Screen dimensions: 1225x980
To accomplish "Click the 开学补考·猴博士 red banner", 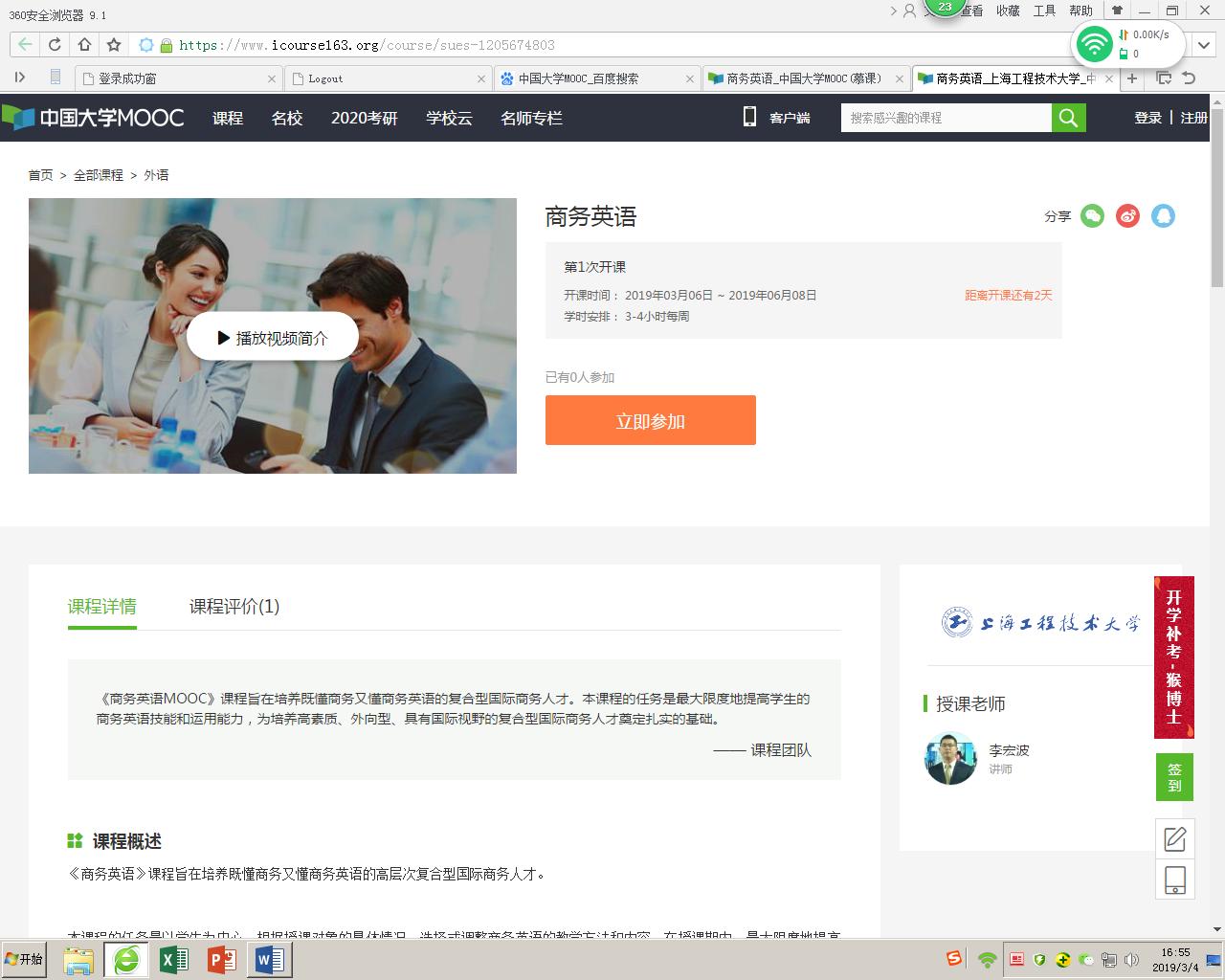I will [x=1174, y=657].
